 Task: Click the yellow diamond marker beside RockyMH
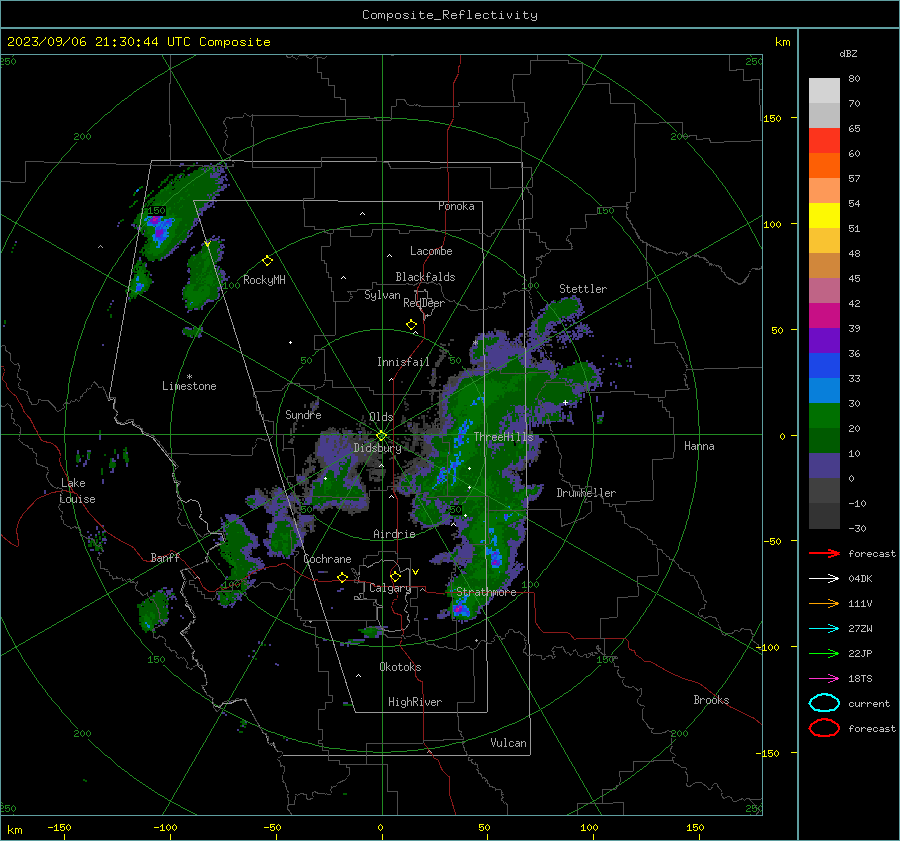(267, 261)
